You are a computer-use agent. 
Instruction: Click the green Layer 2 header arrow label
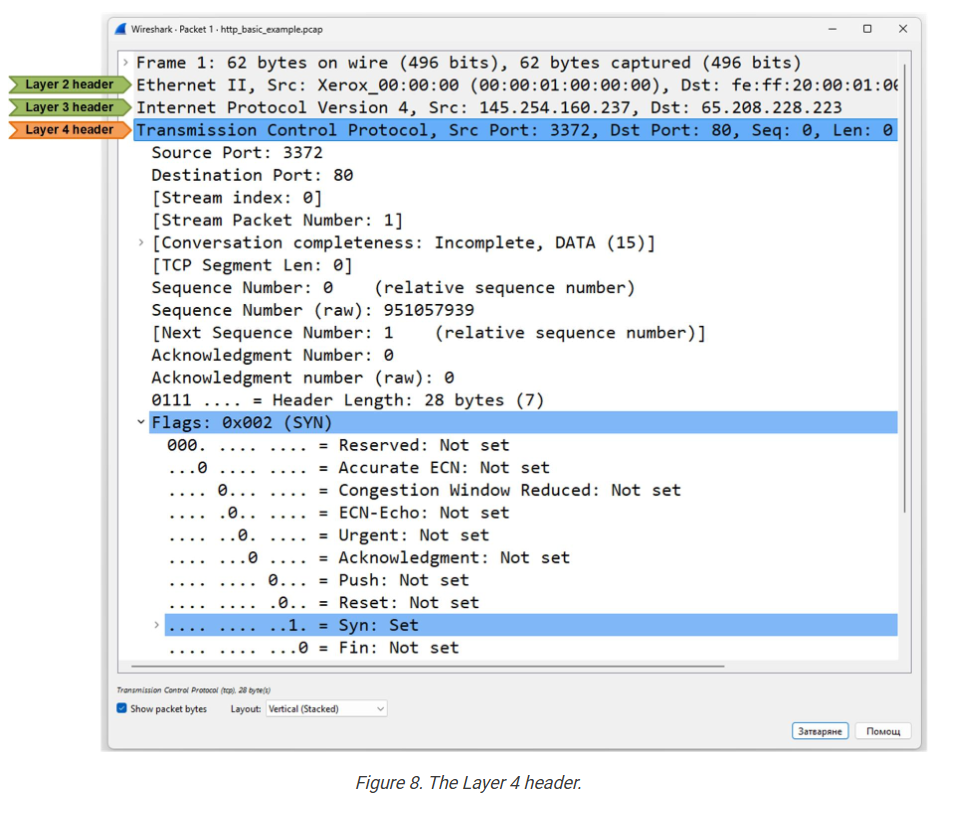click(69, 85)
